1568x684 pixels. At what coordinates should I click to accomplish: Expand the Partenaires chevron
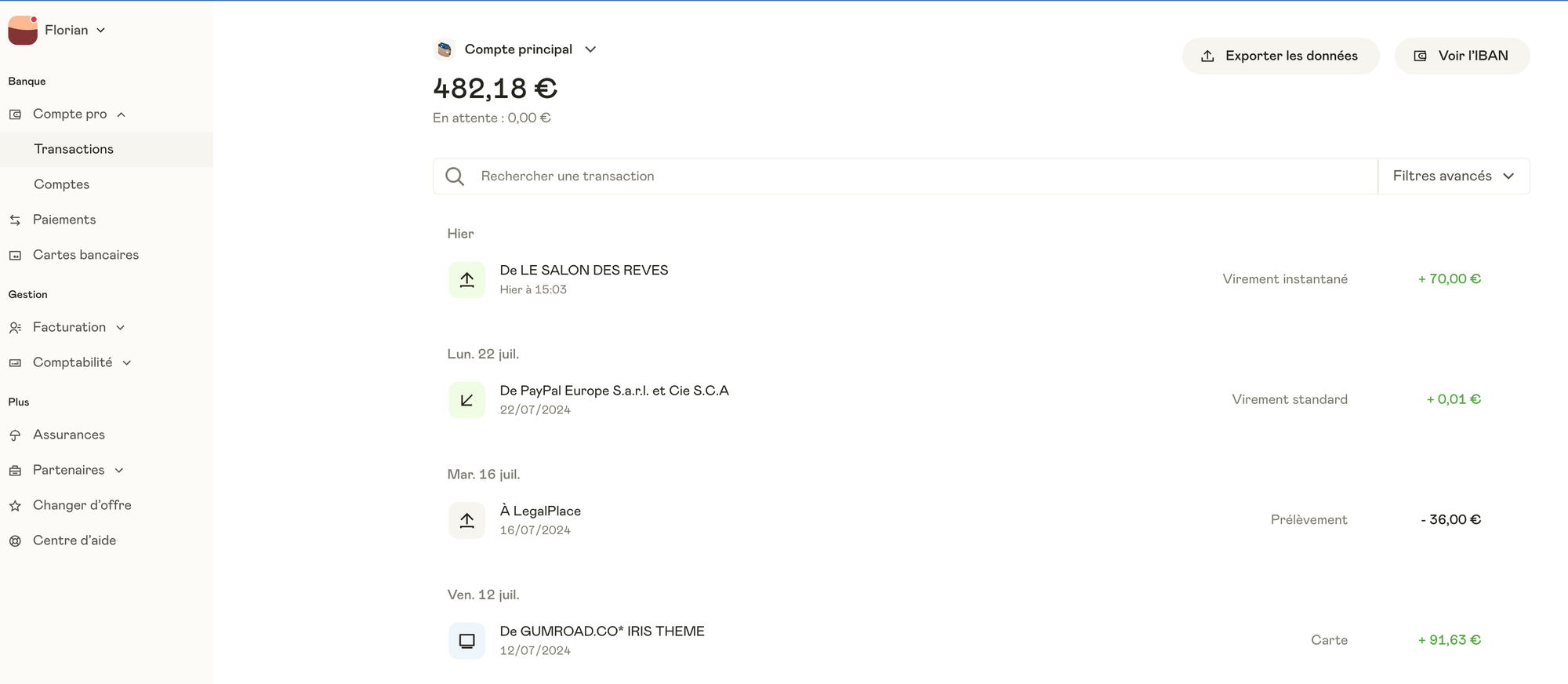(x=119, y=471)
